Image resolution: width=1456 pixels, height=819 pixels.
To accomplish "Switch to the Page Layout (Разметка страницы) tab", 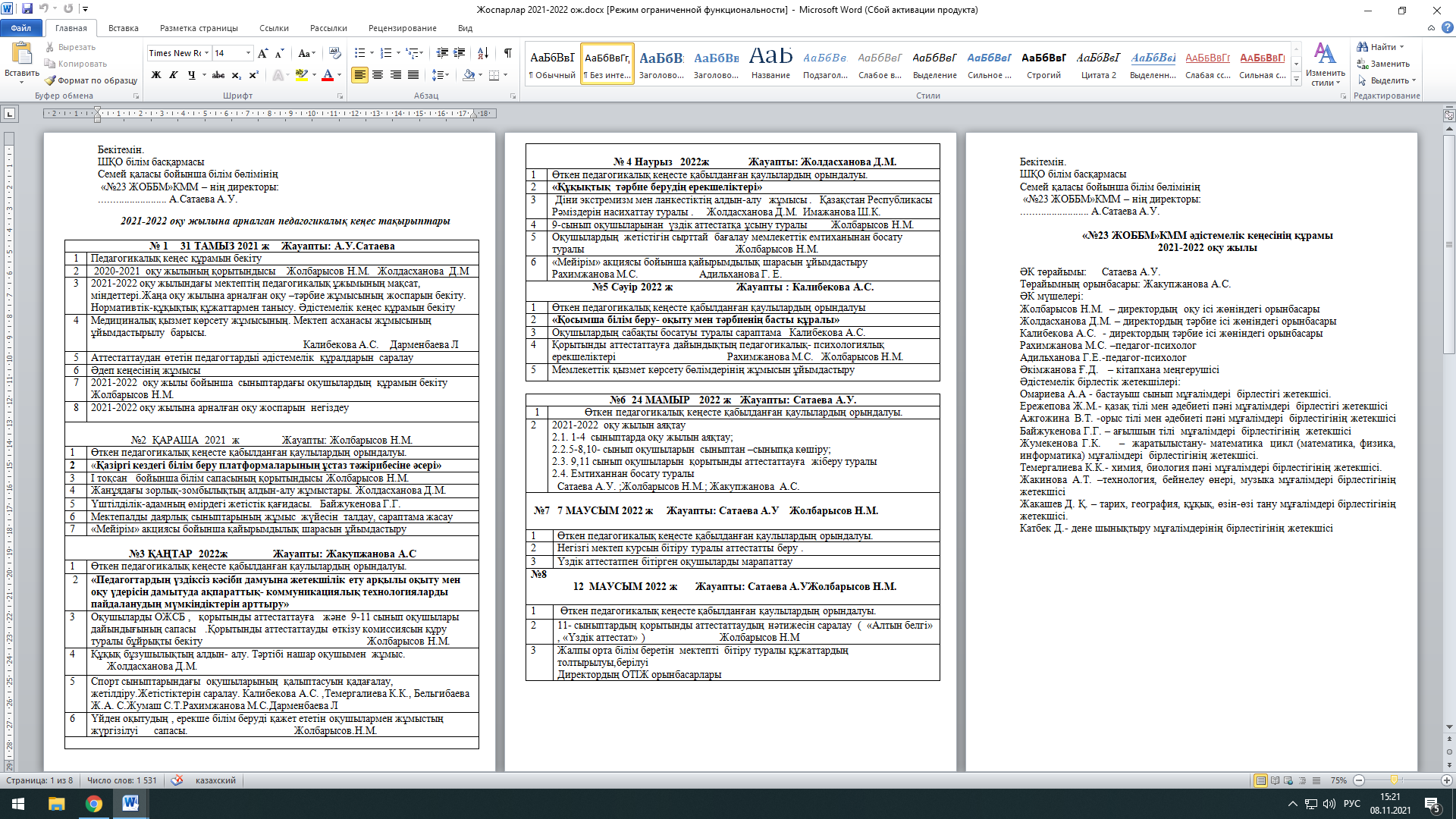I will tap(199, 28).
